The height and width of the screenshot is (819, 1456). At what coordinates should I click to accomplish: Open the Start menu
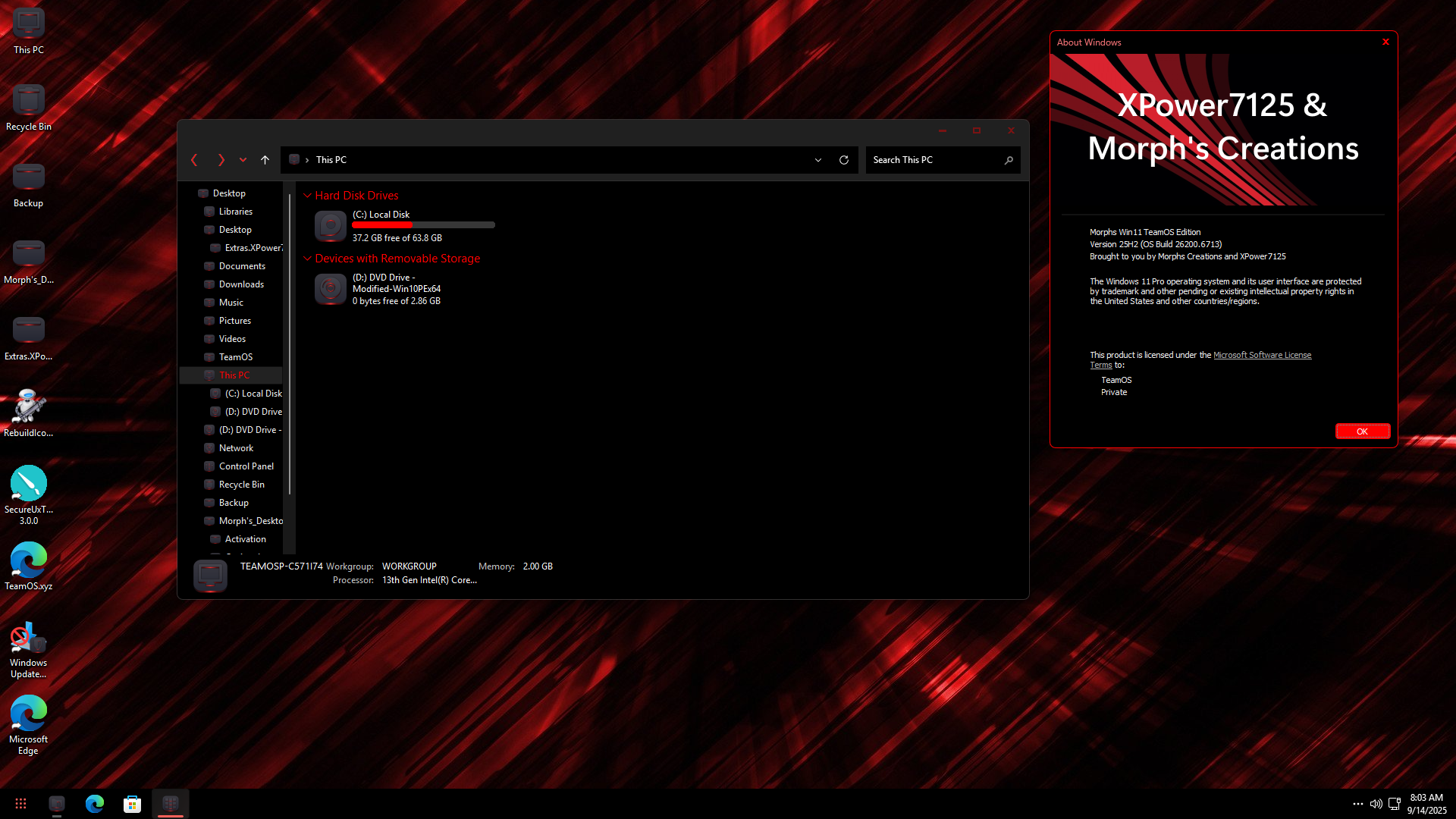pyautogui.click(x=20, y=804)
